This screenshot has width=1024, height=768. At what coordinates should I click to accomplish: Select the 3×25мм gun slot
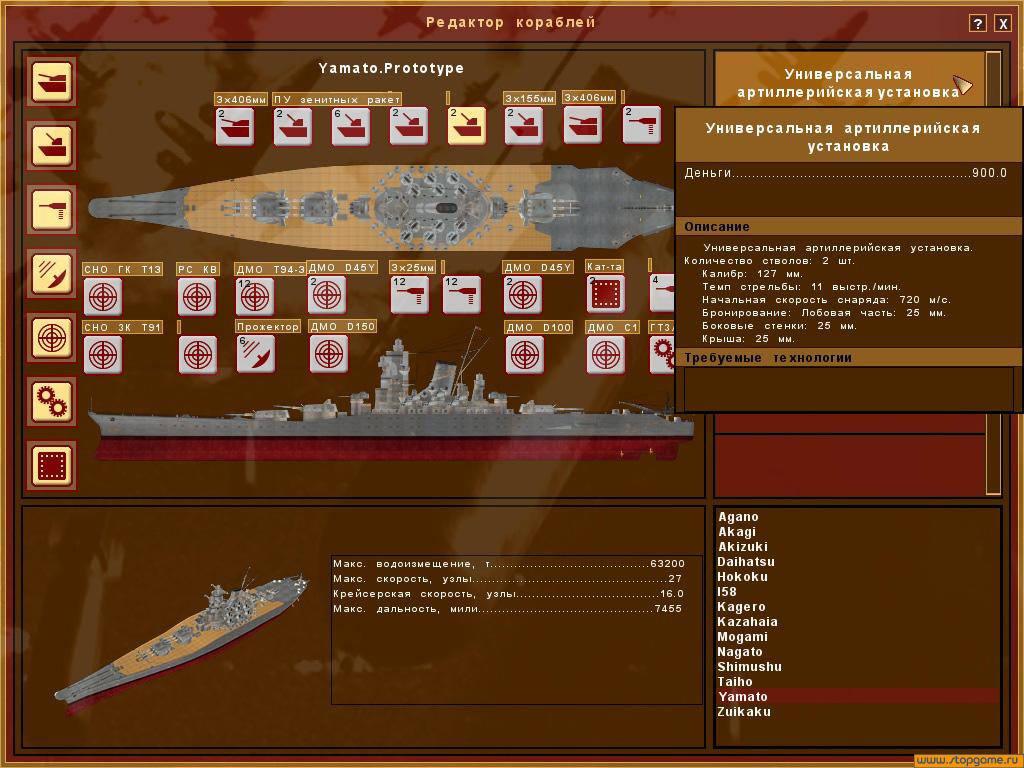point(409,295)
